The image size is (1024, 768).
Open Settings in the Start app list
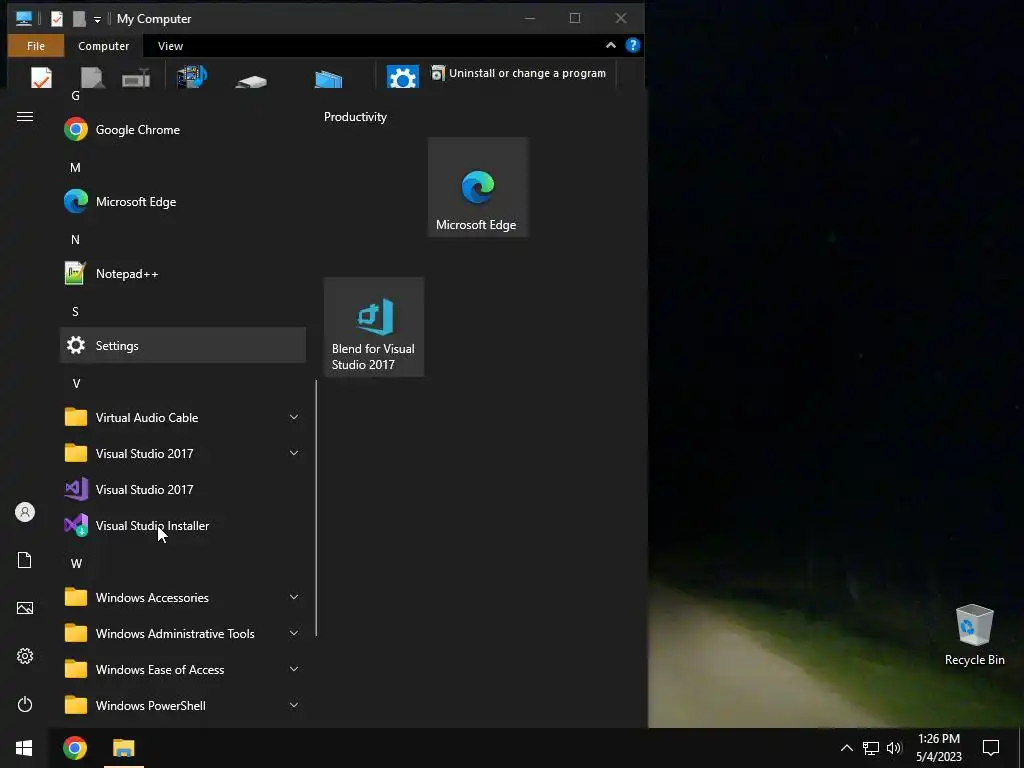tap(183, 345)
